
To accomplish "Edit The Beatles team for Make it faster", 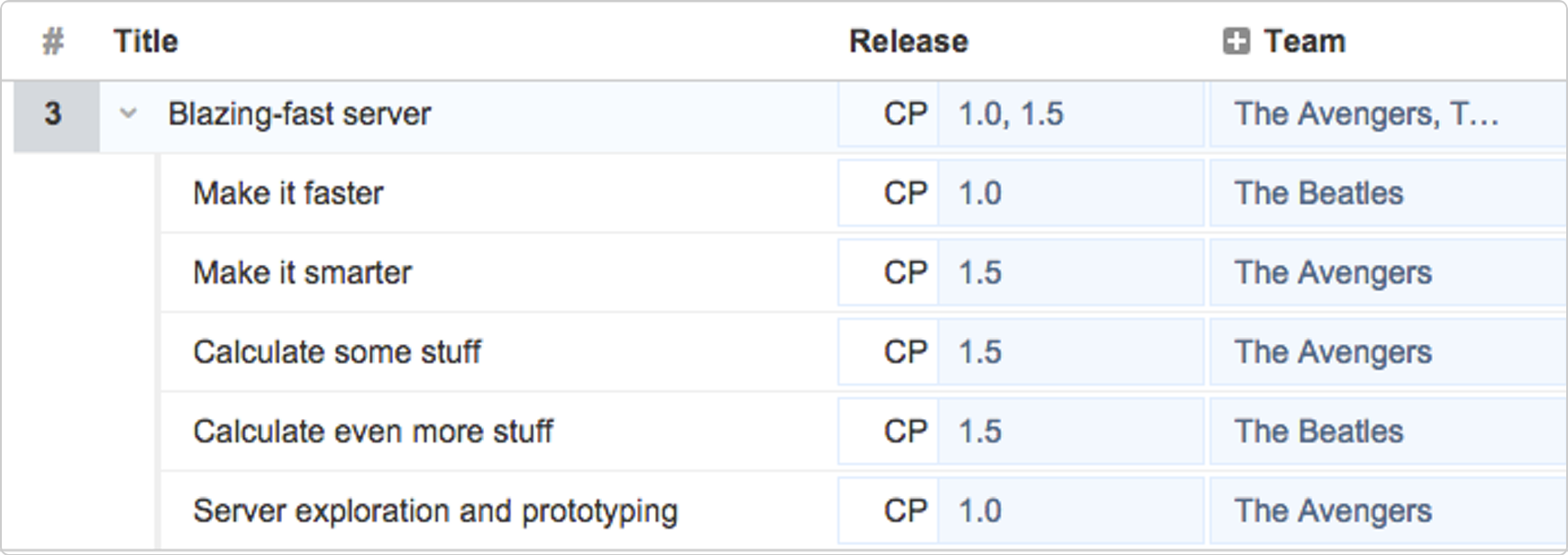I will [1388, 194].
